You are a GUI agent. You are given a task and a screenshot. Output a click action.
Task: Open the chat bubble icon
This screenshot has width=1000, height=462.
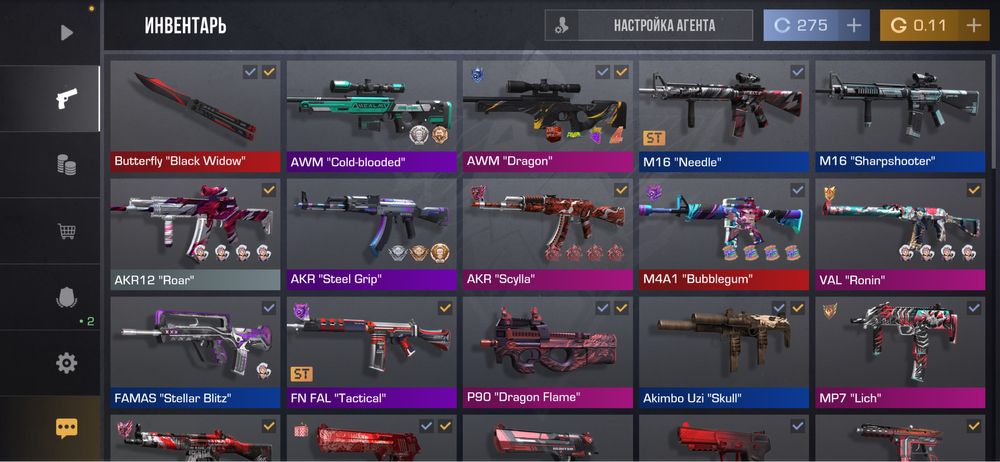point(66,428)
